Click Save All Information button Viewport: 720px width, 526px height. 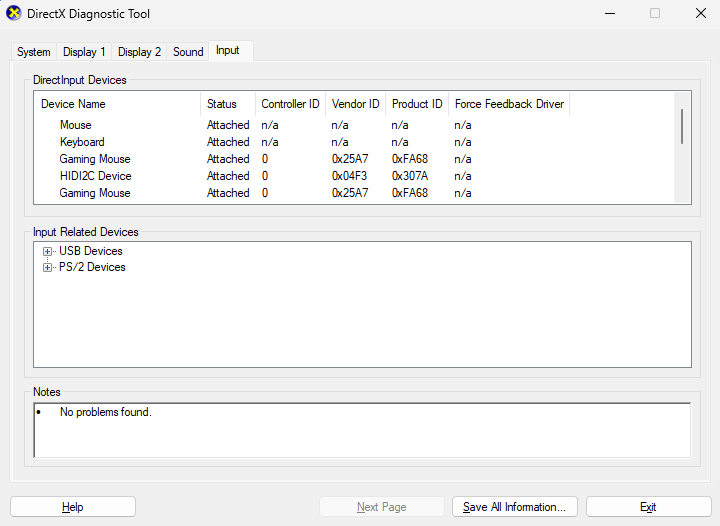514,507
